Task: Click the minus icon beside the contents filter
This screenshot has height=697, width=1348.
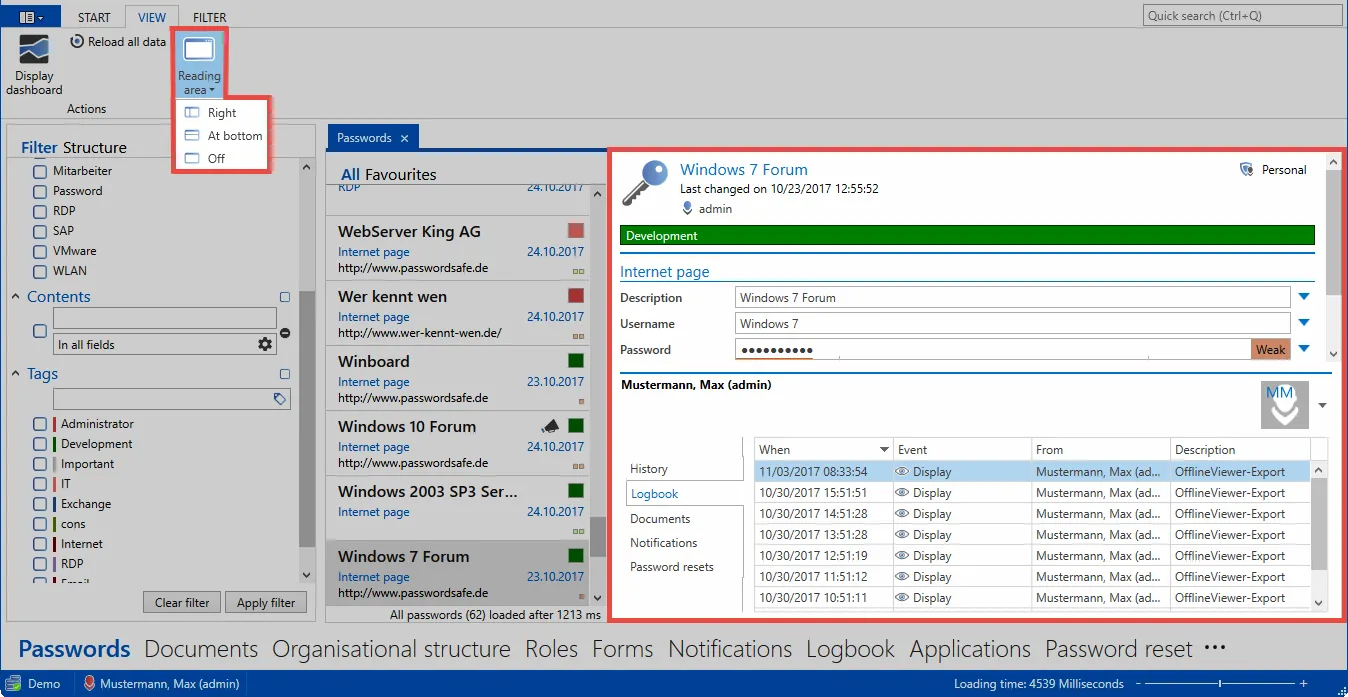Action: pos(285,332)
